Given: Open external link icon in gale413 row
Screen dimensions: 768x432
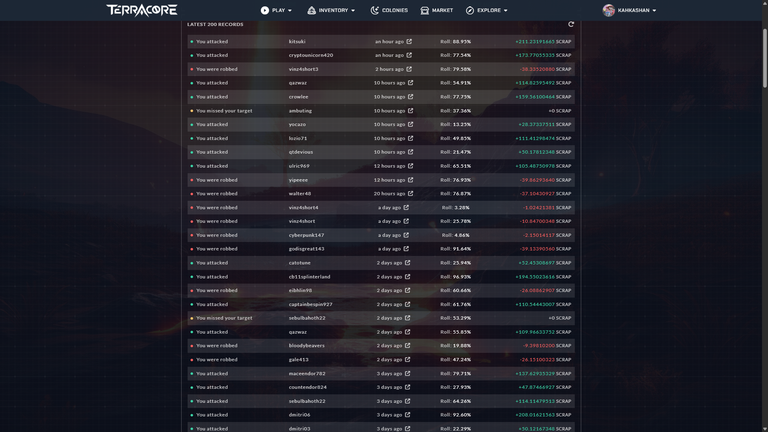Looking at the screenshot, I should [x=408, y=360].
